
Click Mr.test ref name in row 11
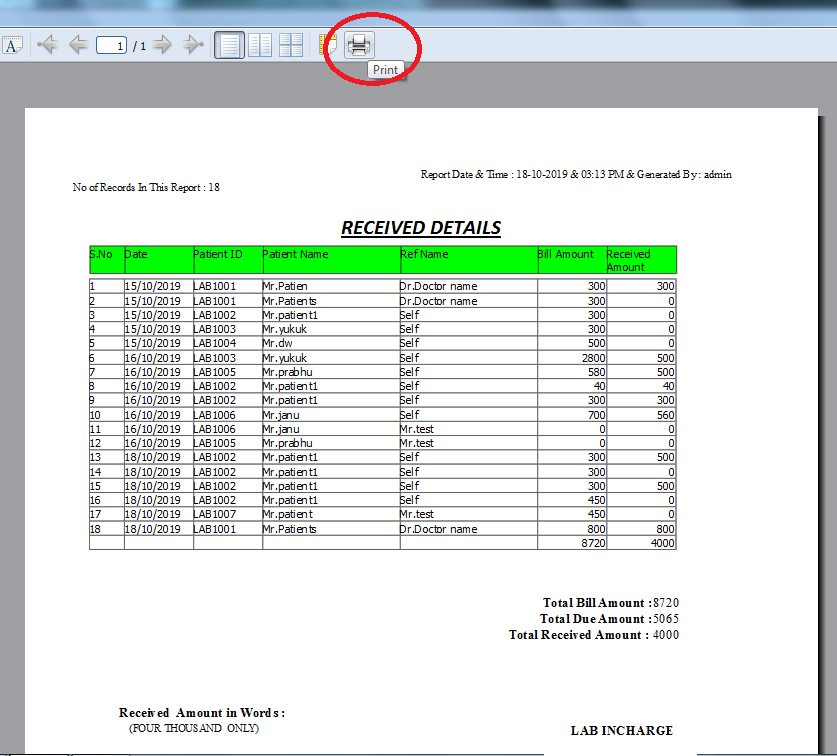click(x=416, y=429)
